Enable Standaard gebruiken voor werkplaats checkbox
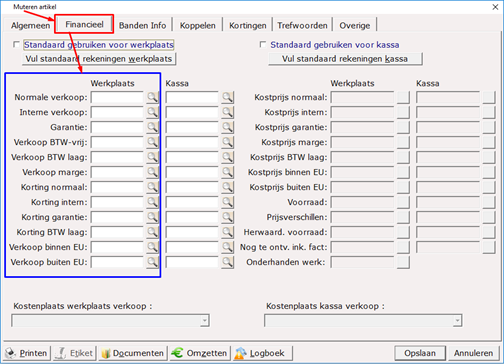Screen dimensions: 504x364 point(16,44)
